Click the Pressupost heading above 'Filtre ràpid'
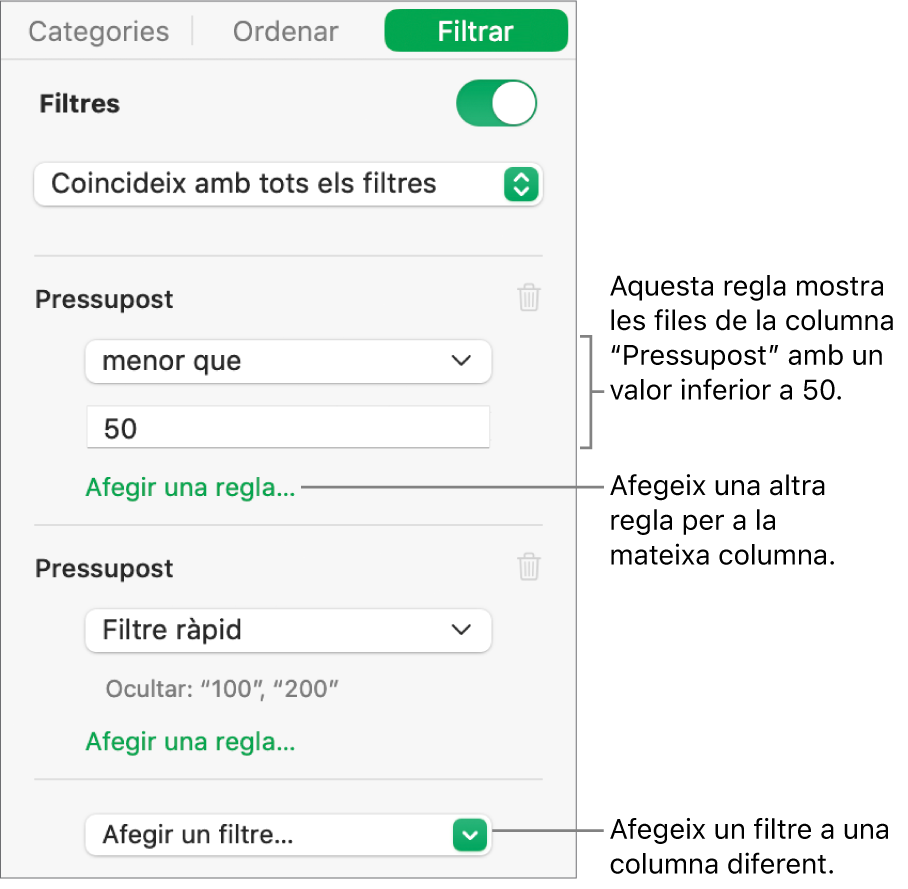 tap(104, 569)
